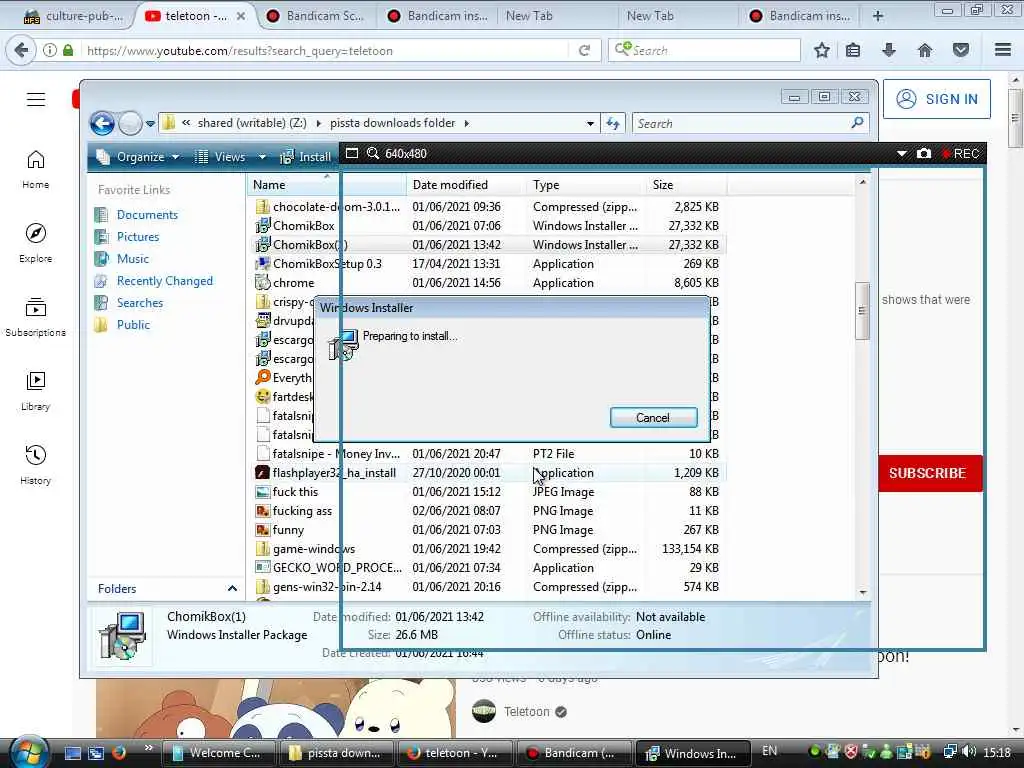Click the Firefox Search box
The image size is (1024, 768).
point(704,50)
